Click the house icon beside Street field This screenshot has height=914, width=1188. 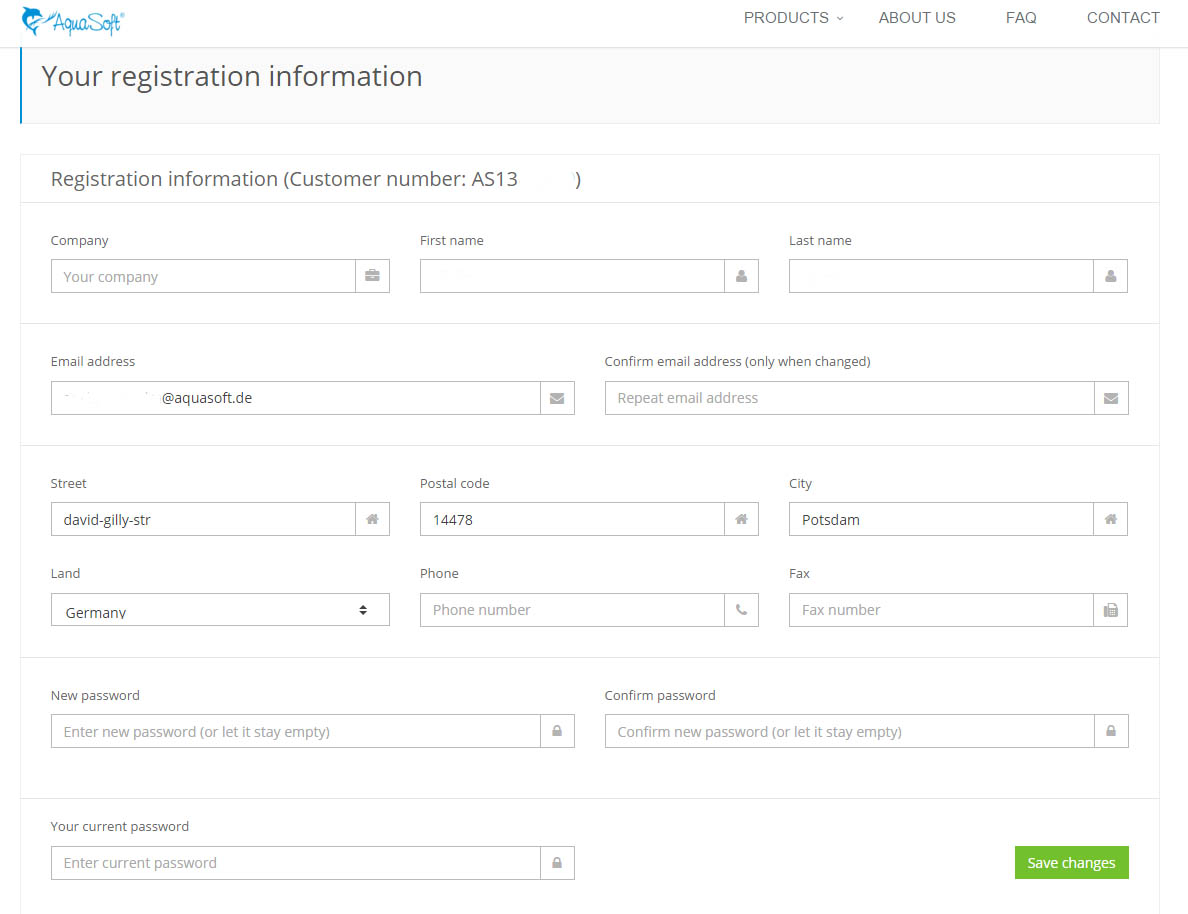(x=372, y=519)
